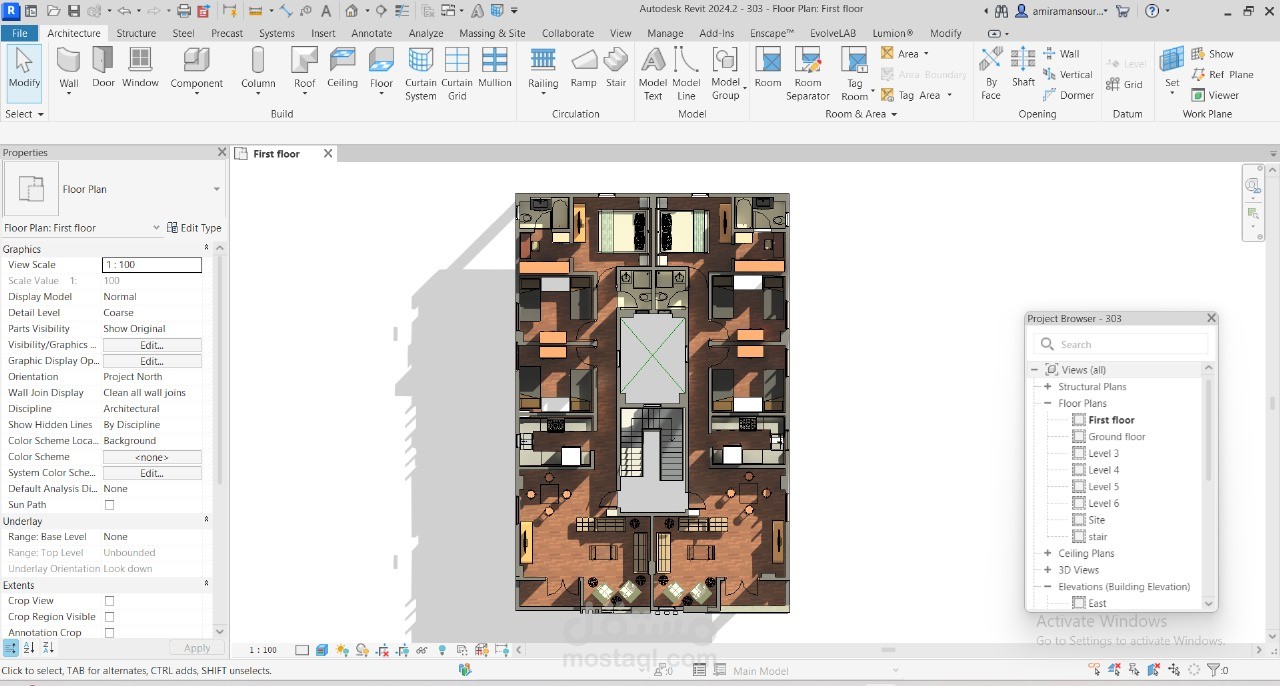Switch to the Structure ribbon tab
The width and height of the screenshot is (1280, 686).
click(x=136, y=33)
